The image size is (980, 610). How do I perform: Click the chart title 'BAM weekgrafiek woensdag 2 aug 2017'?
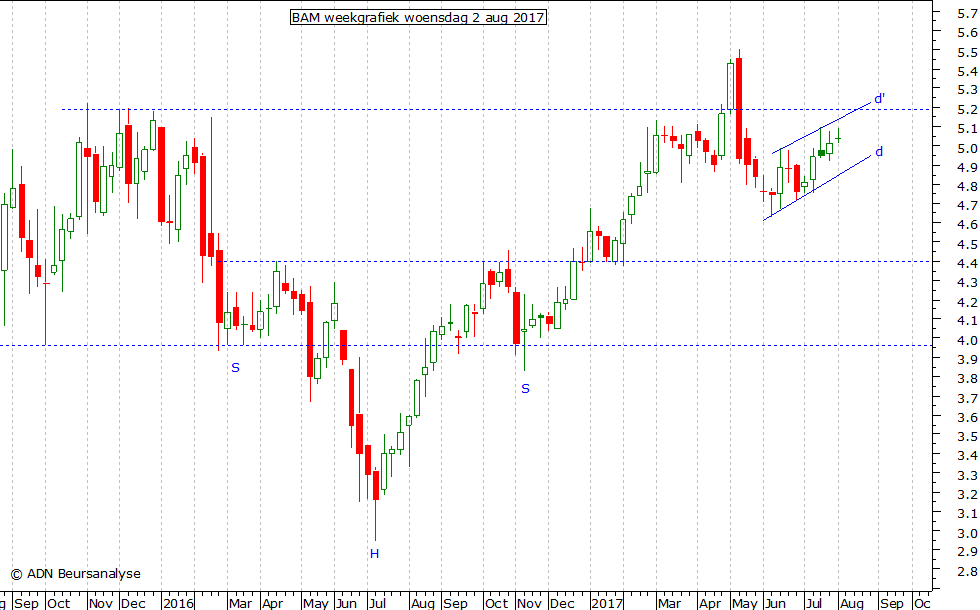click(418, 18)
